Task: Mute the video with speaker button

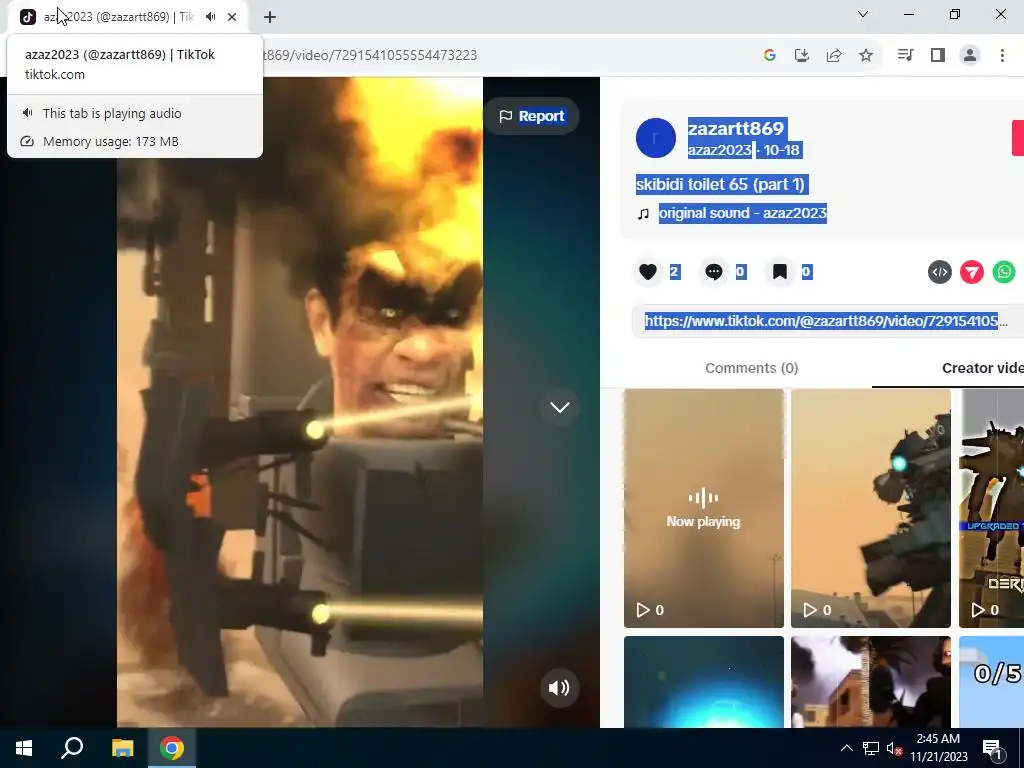Action: tap(560, 688)
